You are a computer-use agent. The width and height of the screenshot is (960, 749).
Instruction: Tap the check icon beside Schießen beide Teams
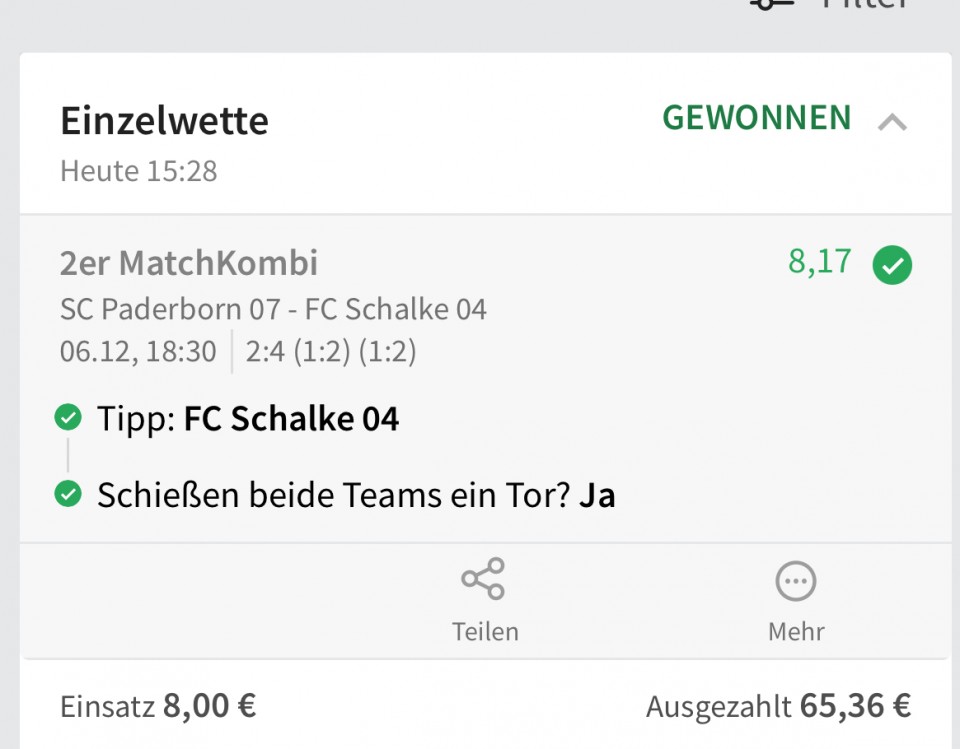(68, 494)
